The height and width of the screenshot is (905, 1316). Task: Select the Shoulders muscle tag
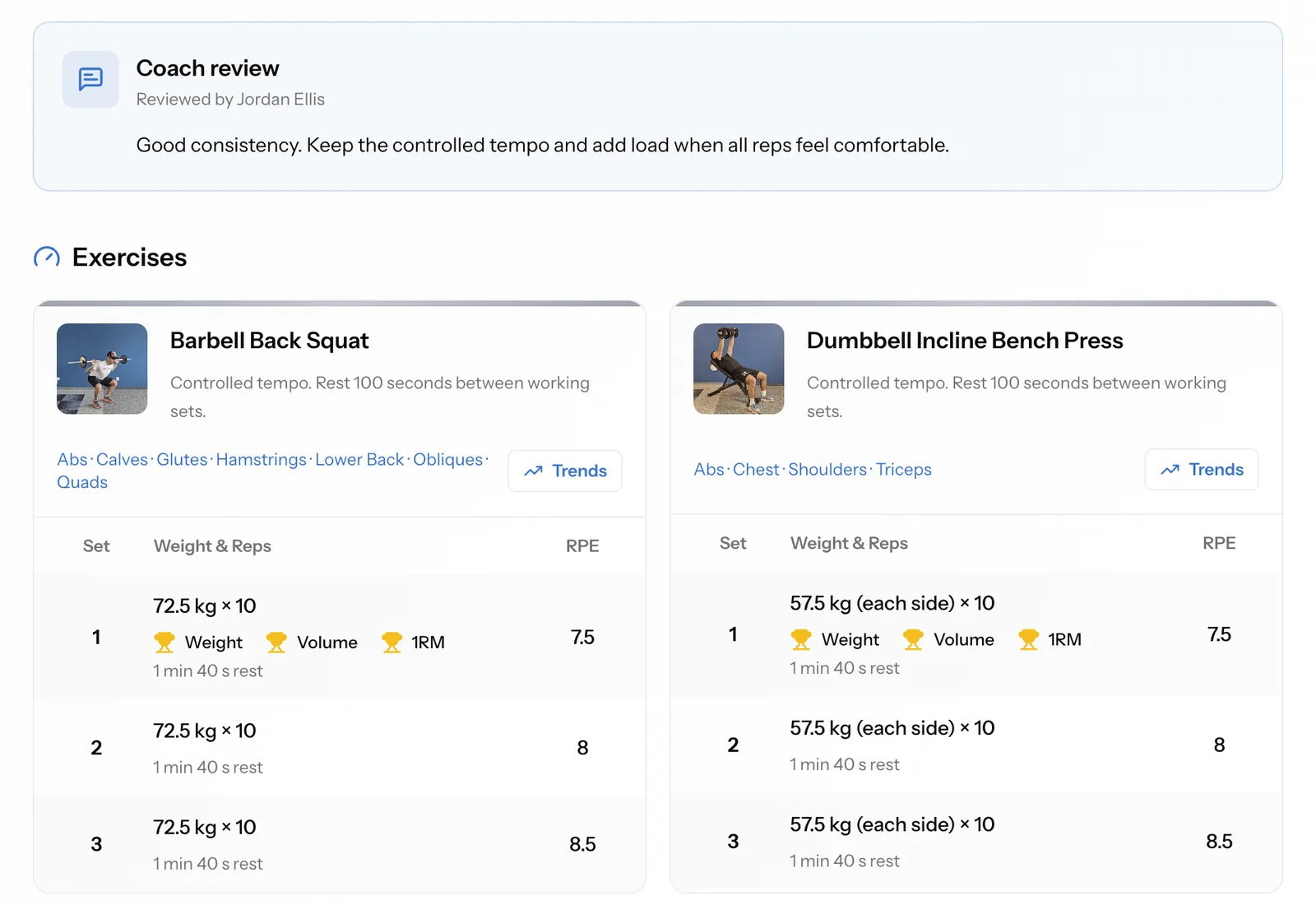(x=827, y=469)
